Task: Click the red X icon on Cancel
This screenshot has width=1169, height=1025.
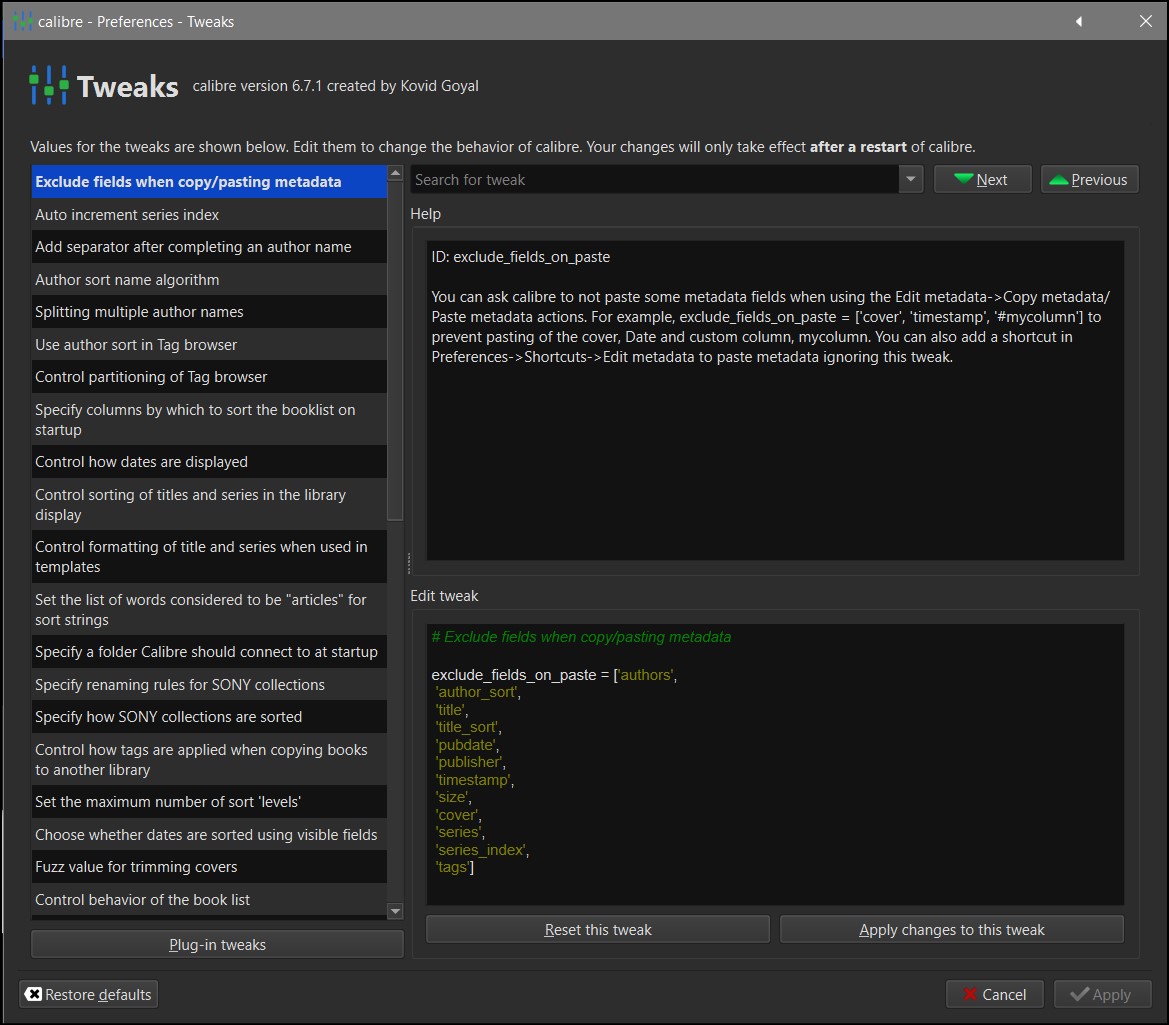Action: pyautogui.click(x=969, y=994)
